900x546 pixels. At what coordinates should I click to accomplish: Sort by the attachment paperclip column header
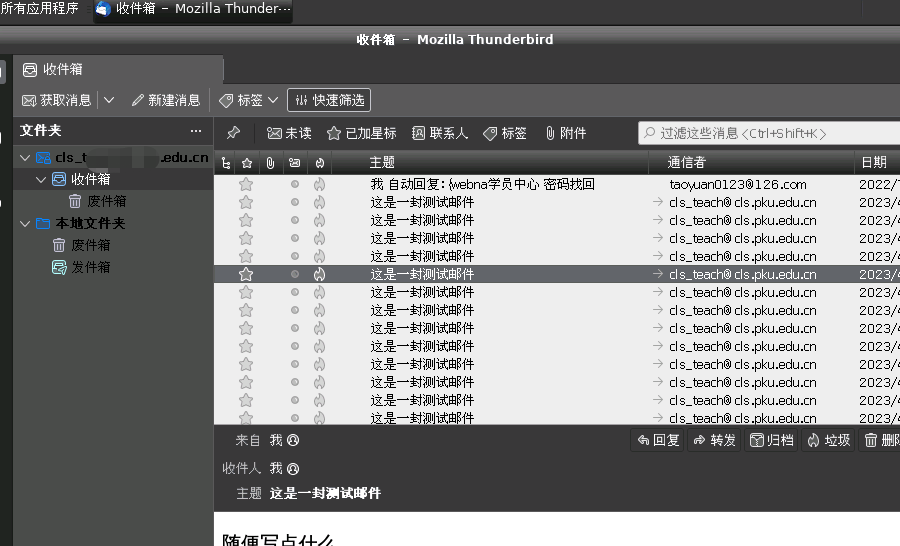tap(270, 164)
